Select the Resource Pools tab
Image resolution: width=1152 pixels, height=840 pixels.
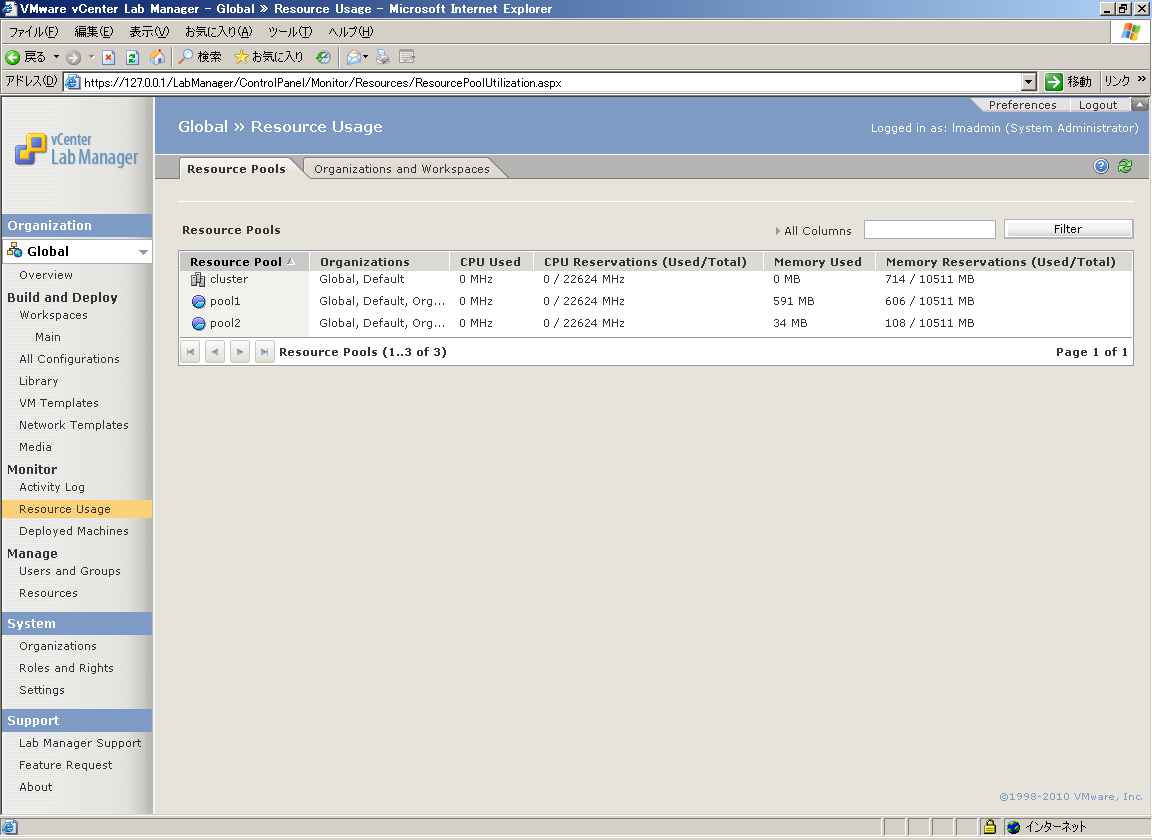[x=237, y=169]
